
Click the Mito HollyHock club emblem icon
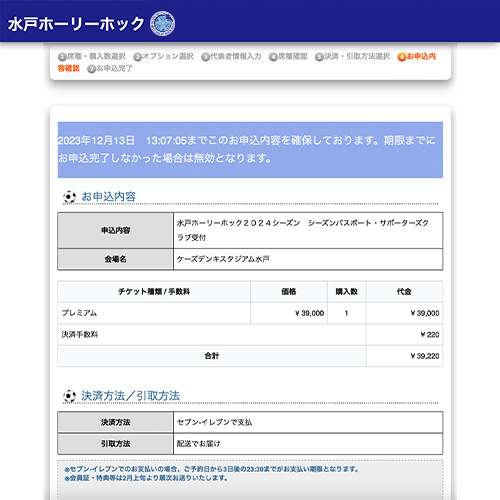pyautogui.click(x=162, y=23)
